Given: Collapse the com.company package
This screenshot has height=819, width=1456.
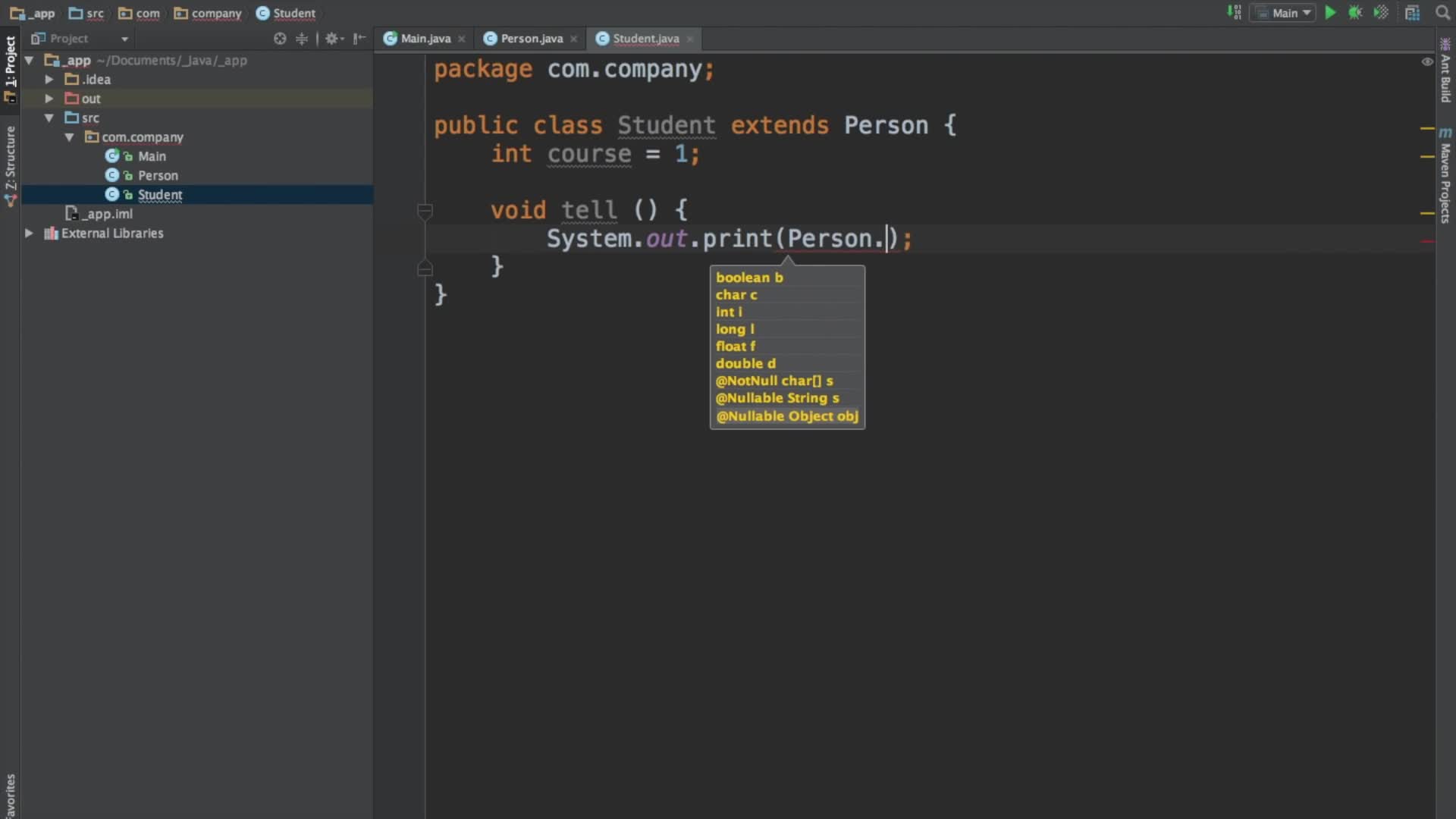Looking at the screenshot, I should 69,137.
